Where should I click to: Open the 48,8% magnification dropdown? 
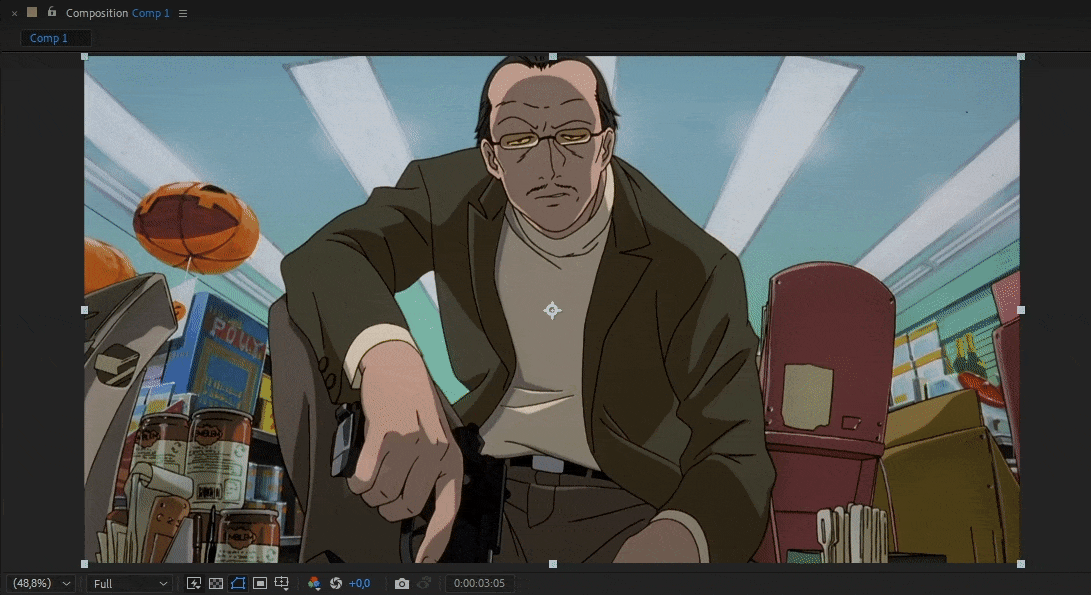coord(42,583)
